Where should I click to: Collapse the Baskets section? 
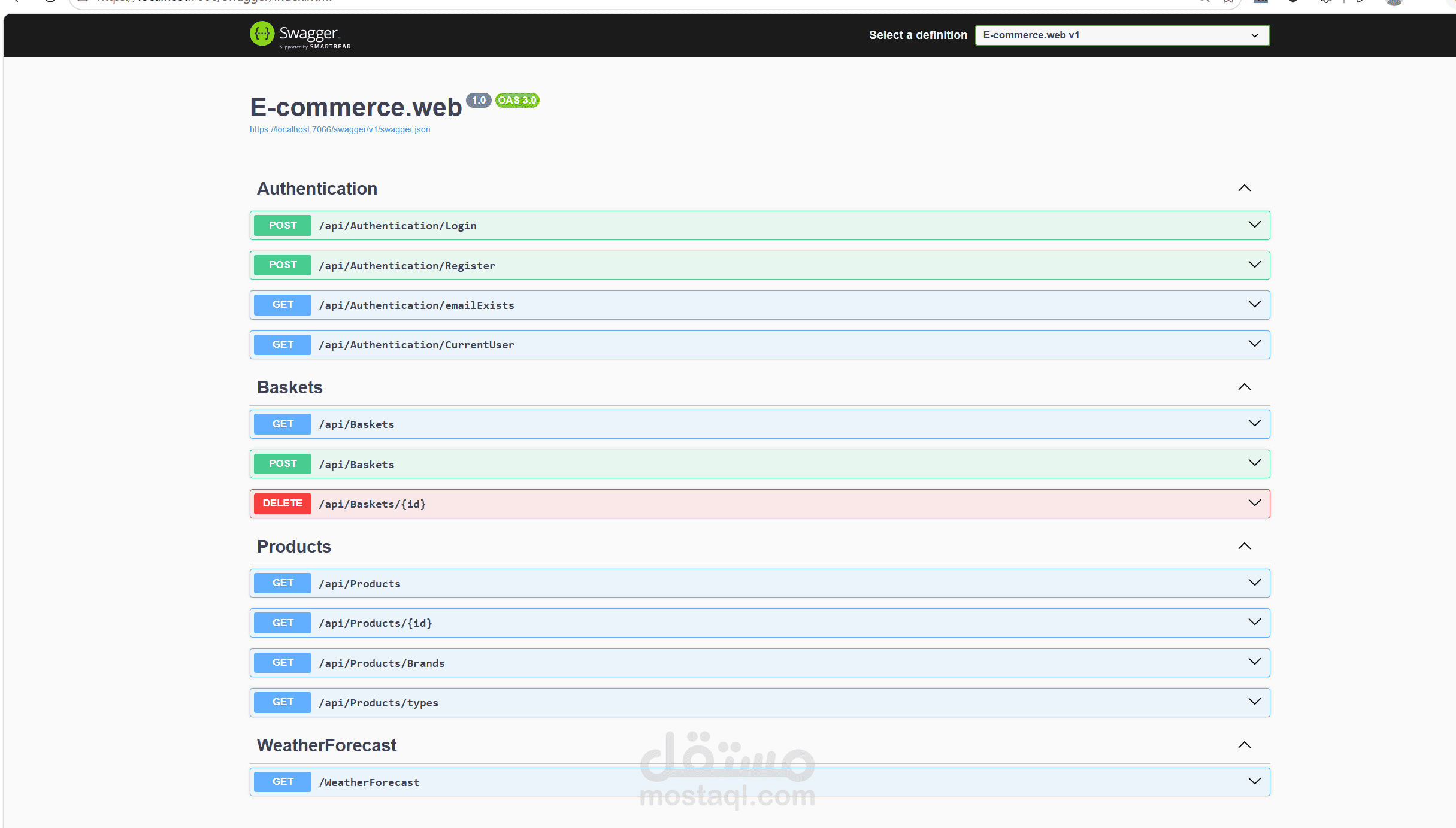coord(1244,387)
